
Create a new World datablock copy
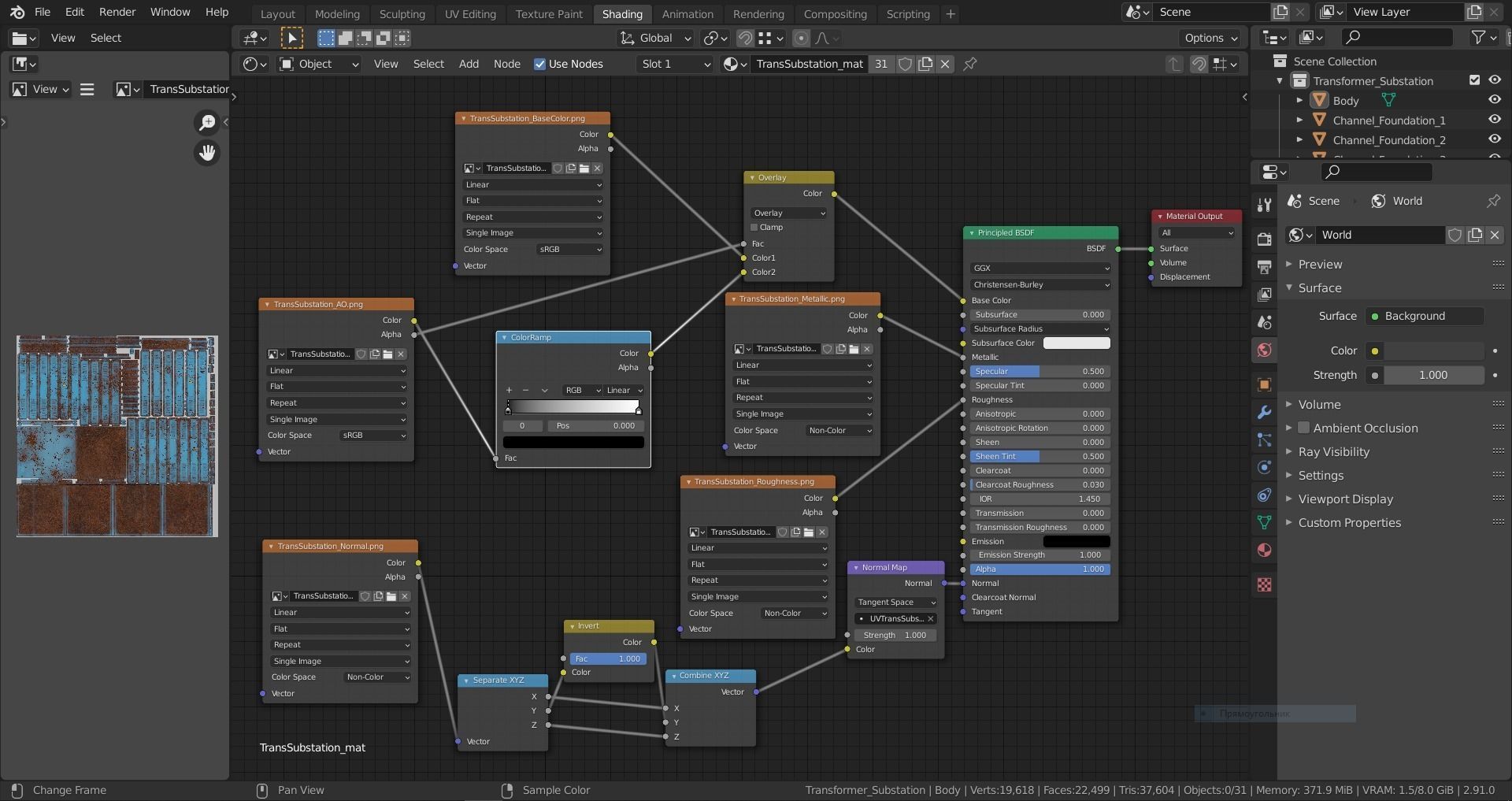[x=1475, y=235]
